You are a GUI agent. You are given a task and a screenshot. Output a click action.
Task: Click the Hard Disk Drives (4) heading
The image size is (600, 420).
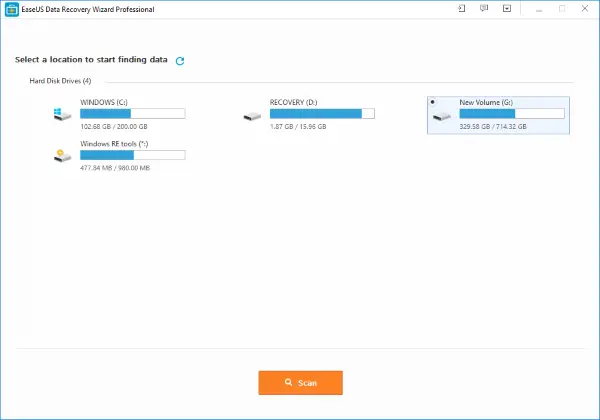[x=60, y=81]
